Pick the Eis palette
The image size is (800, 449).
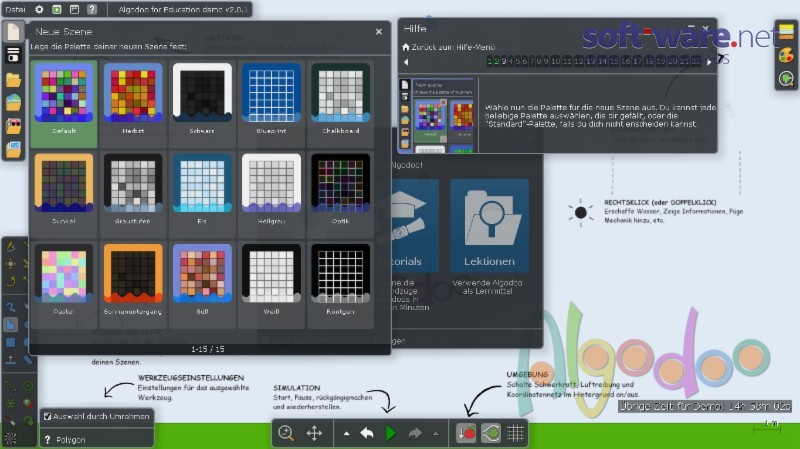[x=202, y=193]
